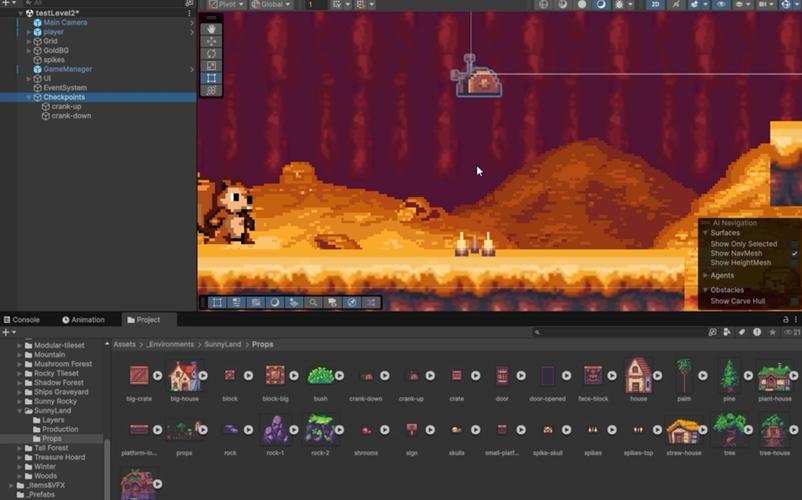The image size is (802, 500).
Task: Expand the UI object in Hierarchy
Action: [29, 78]
